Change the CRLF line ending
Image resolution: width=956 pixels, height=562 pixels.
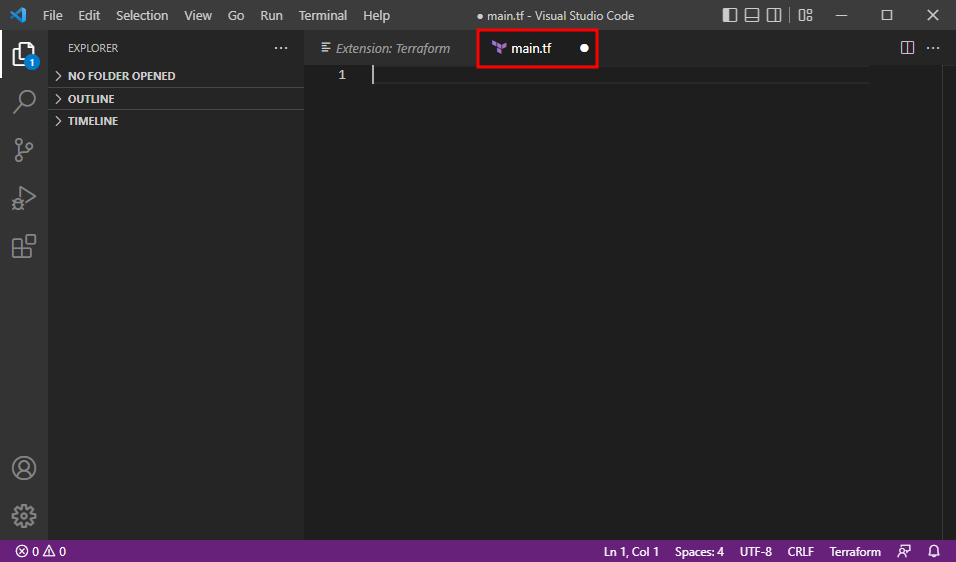[x=800, y=552]
